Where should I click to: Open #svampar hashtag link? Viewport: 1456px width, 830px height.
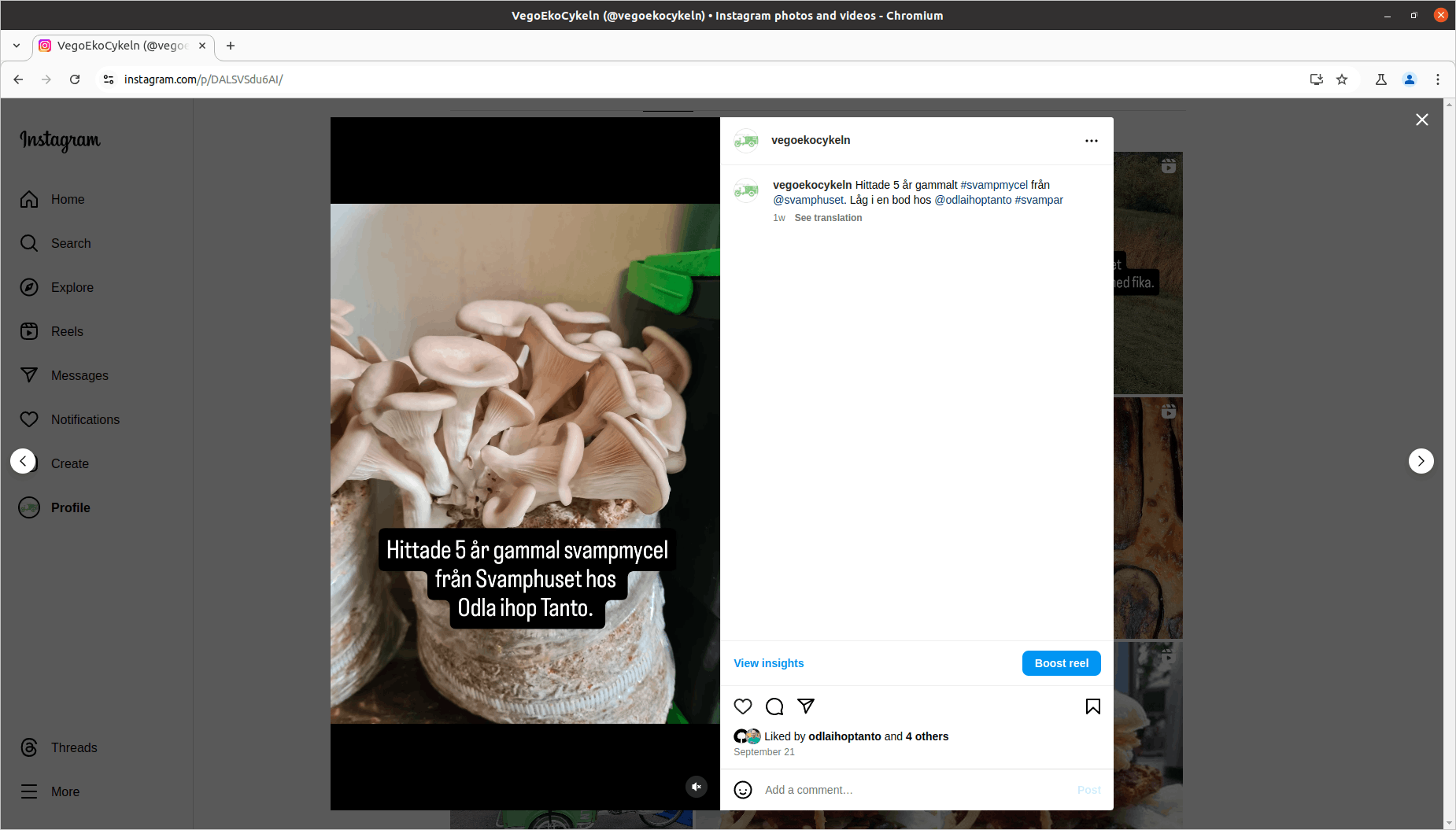click(1039, 200)
